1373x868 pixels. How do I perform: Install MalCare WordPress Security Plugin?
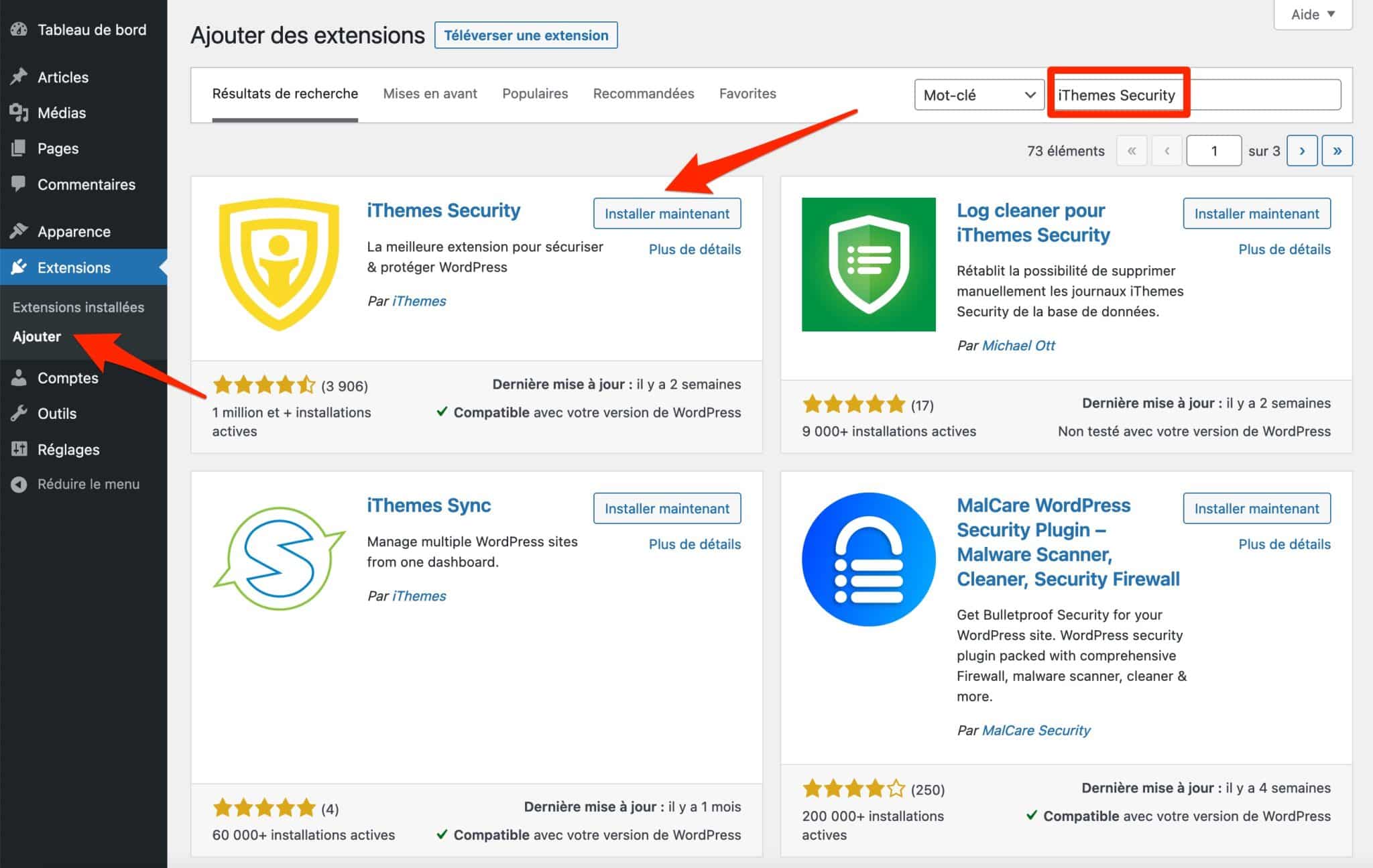pos(1256,508)
